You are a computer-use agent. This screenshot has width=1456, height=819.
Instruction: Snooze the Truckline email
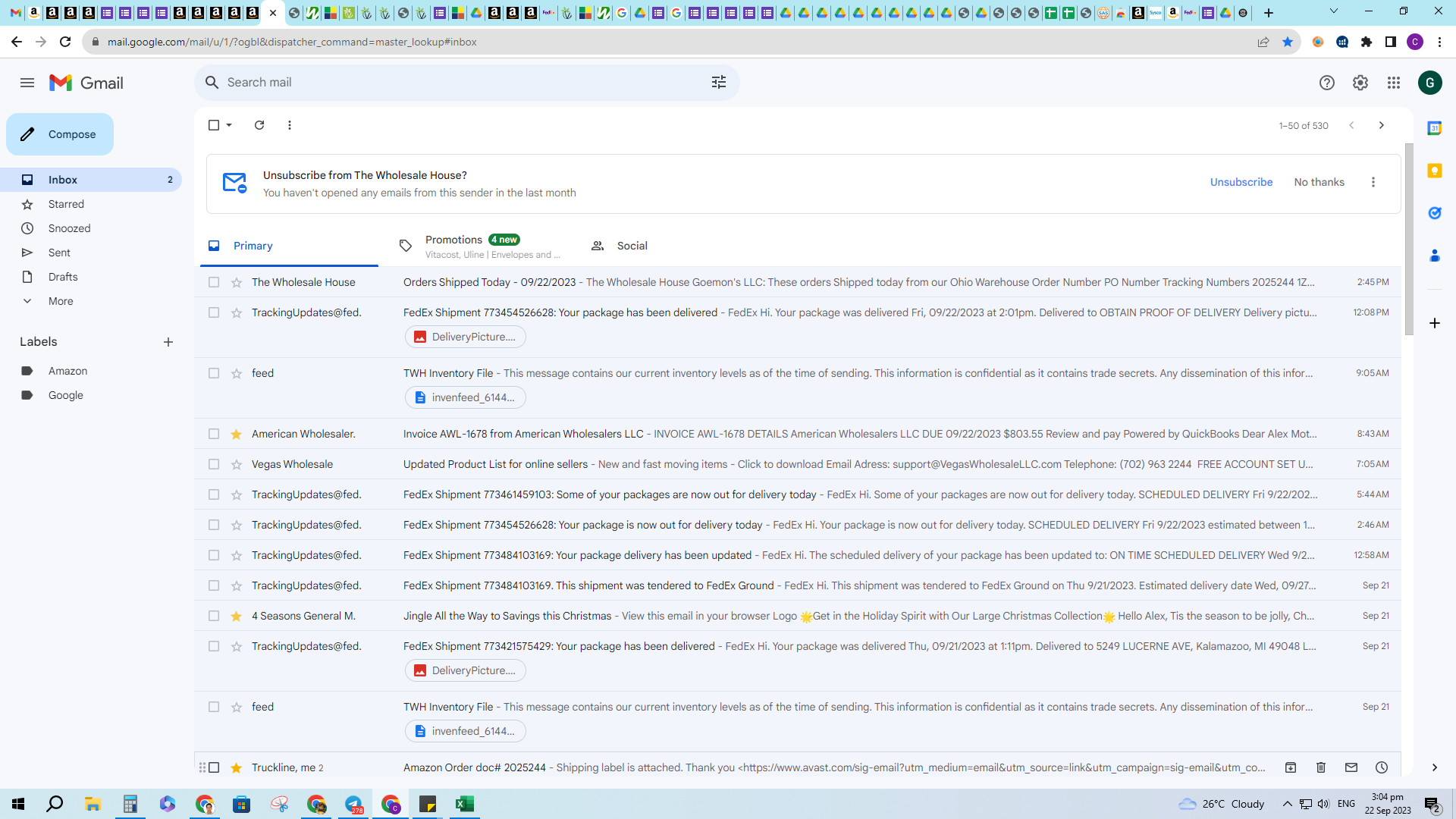pos(1382,767)
